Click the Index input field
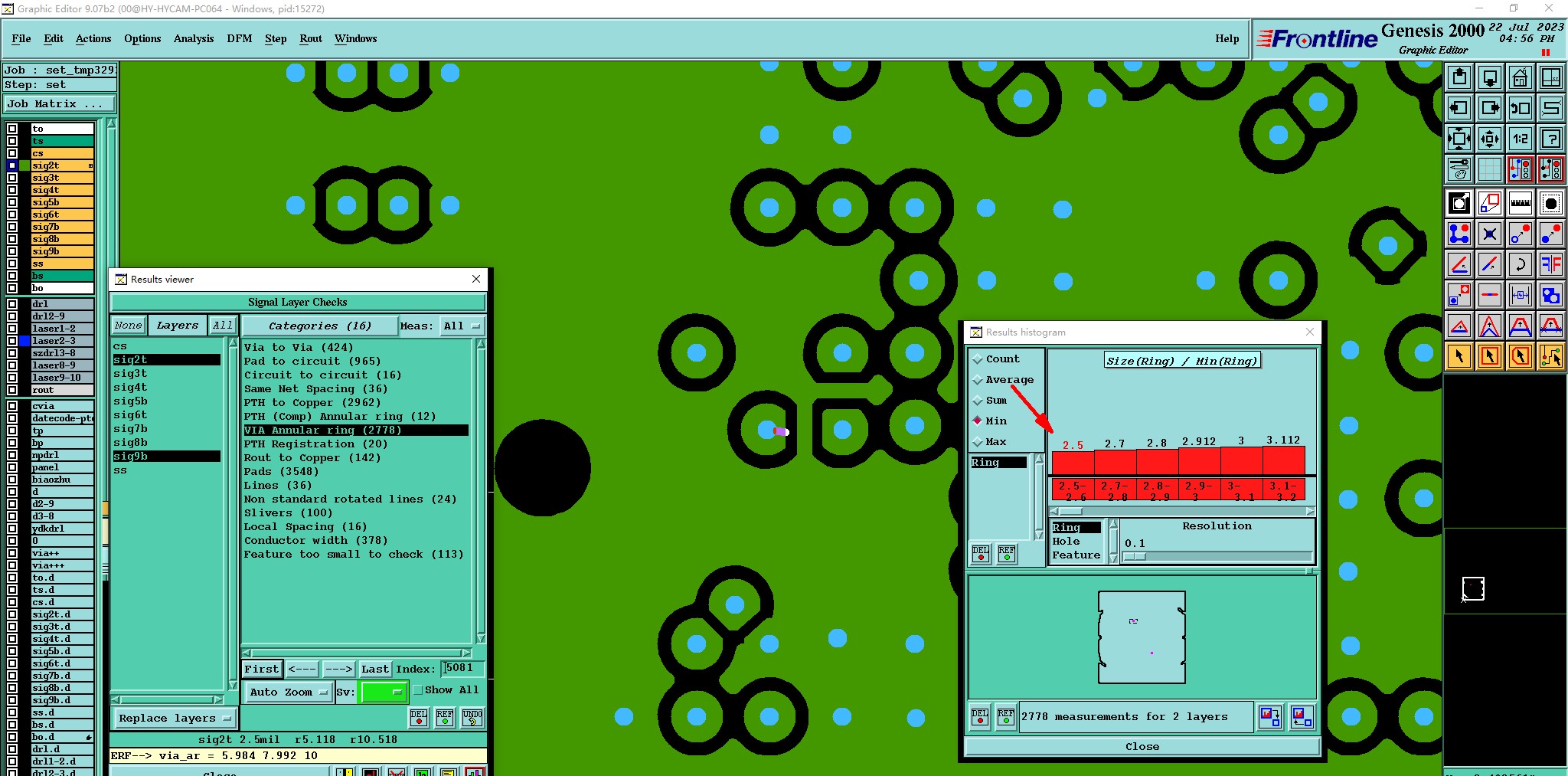The image size is (1568, 776). 462,669
